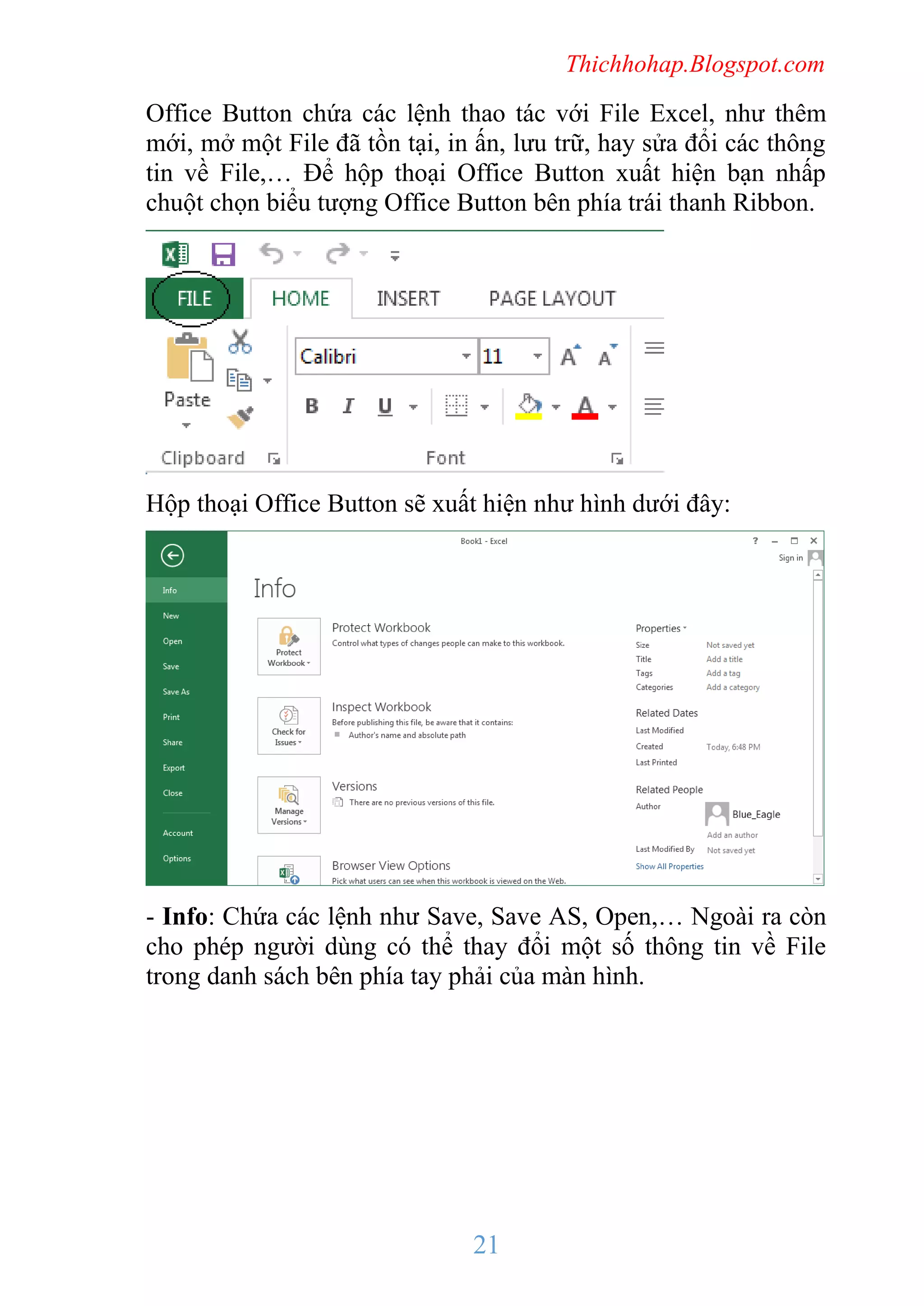Image resolution: width=924 pixels, height=1306 pixels.
Task: Click the Undo arrow icon
Action: (272, 253)
